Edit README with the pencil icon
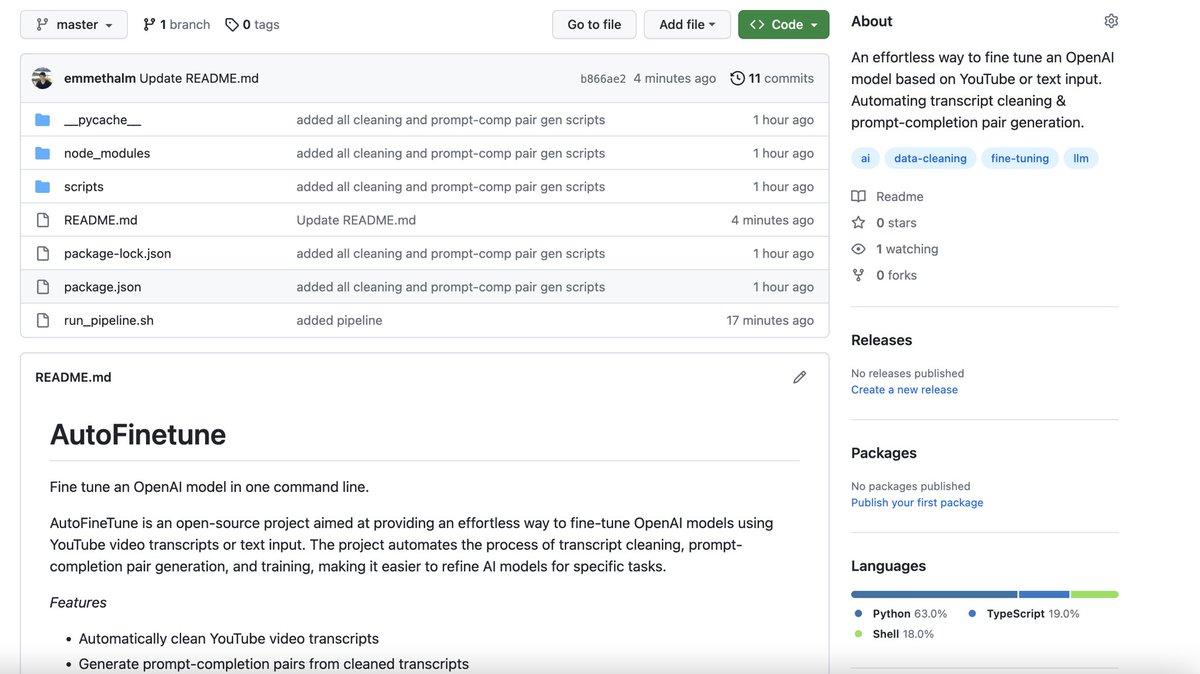This screenshot has width=1200, height=674. pos(799,377)
